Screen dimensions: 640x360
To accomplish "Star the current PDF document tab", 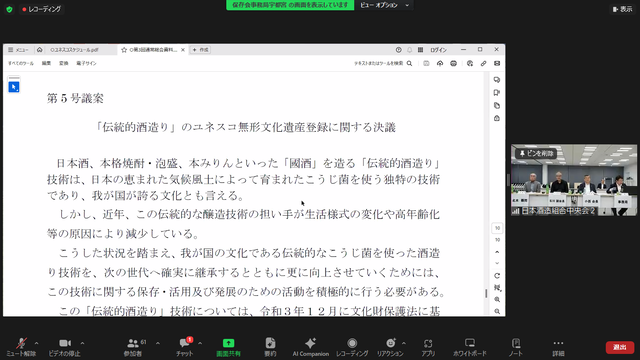I will coord(124,50).
